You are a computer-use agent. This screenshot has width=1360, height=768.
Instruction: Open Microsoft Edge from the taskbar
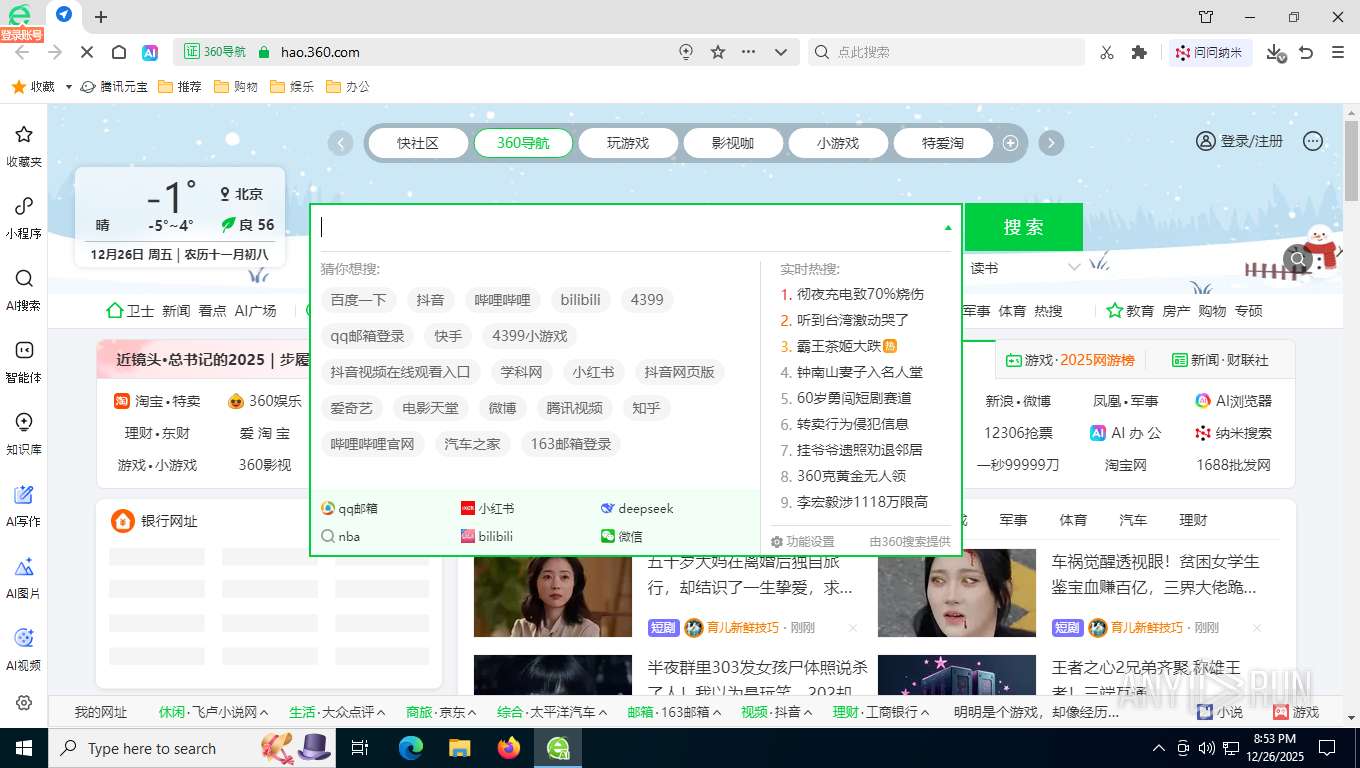pos(410,747)
